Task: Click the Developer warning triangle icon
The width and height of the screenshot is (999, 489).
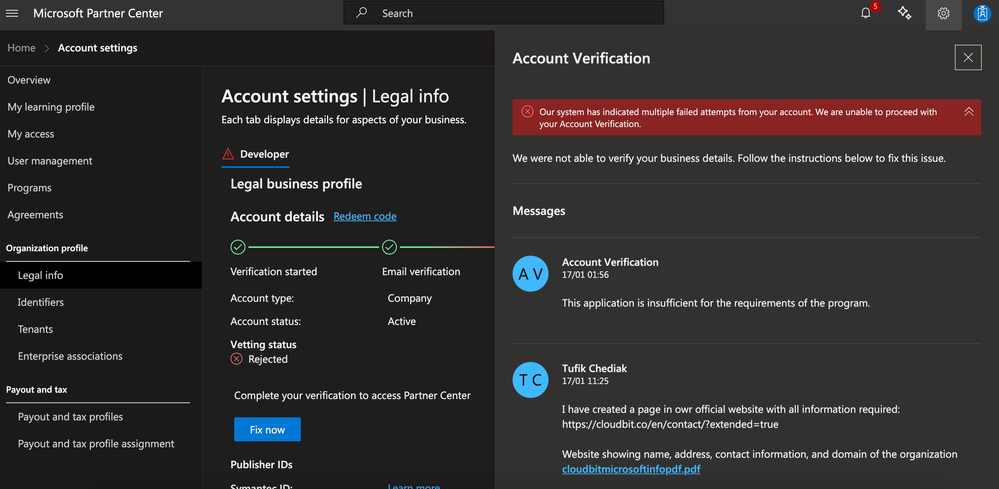Action: [x=228, y=154]
